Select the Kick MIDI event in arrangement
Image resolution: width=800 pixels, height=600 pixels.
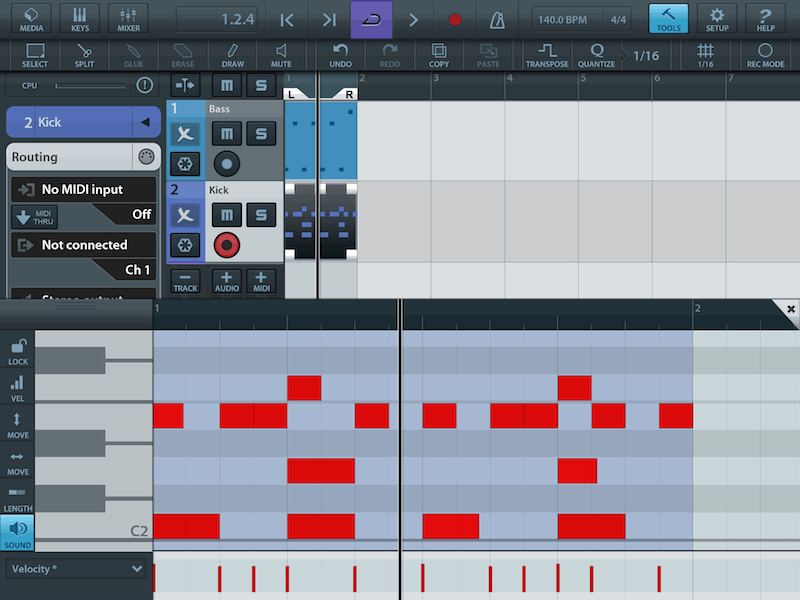click(x=321, y=222)
